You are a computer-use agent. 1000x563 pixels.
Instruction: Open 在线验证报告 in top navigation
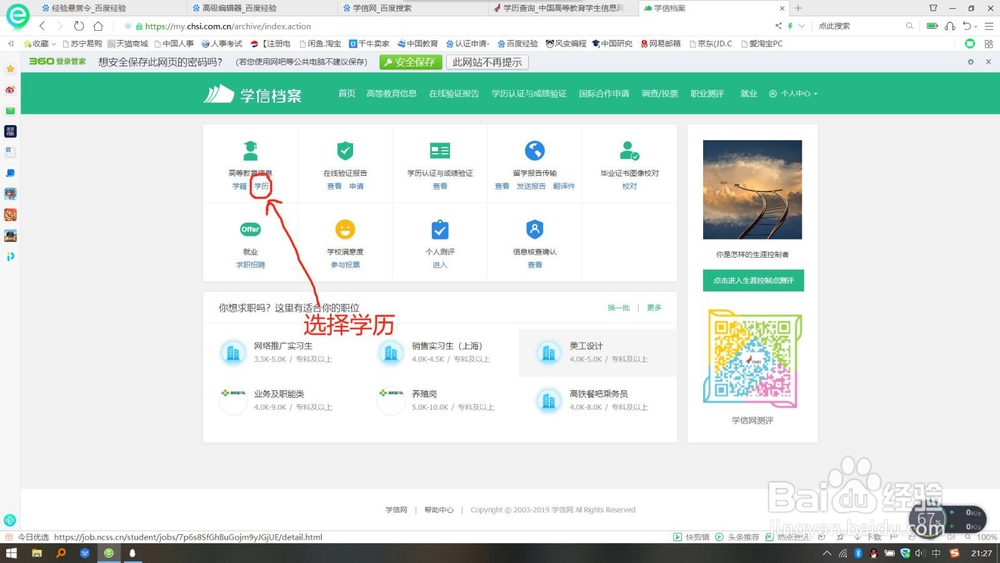point(453,94)
